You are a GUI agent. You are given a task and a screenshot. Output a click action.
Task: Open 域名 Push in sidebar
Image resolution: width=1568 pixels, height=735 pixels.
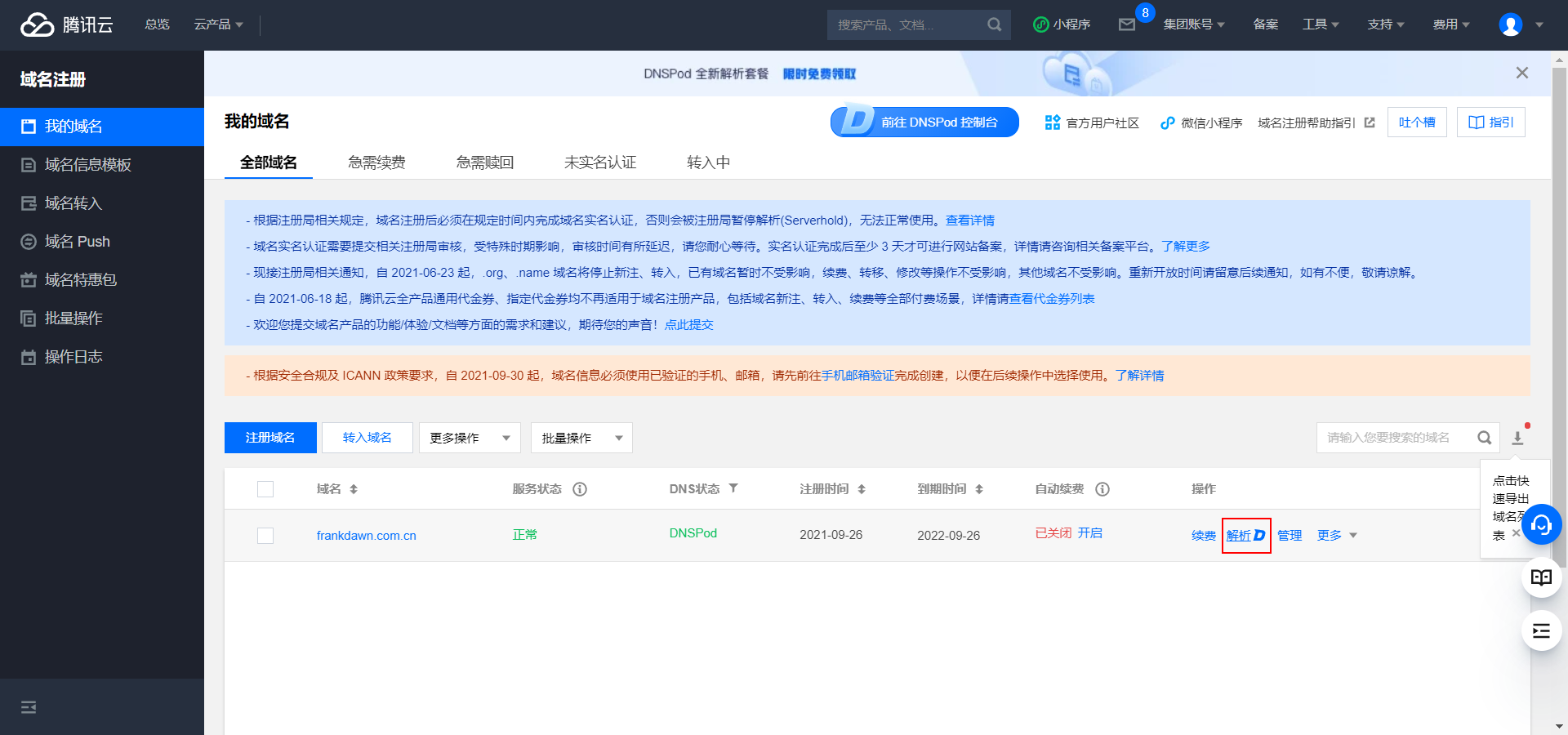coord(102,242)
